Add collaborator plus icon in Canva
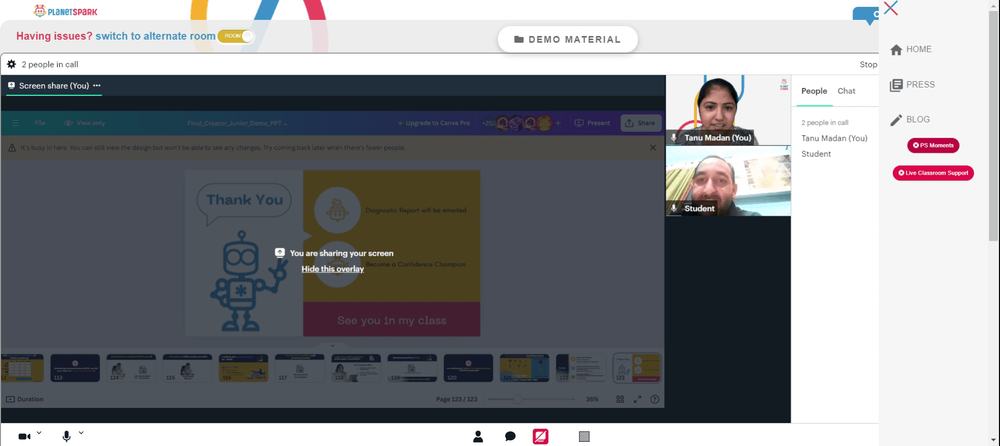The height and width of the screenshot is (446, 1000). tap(558, 123)
